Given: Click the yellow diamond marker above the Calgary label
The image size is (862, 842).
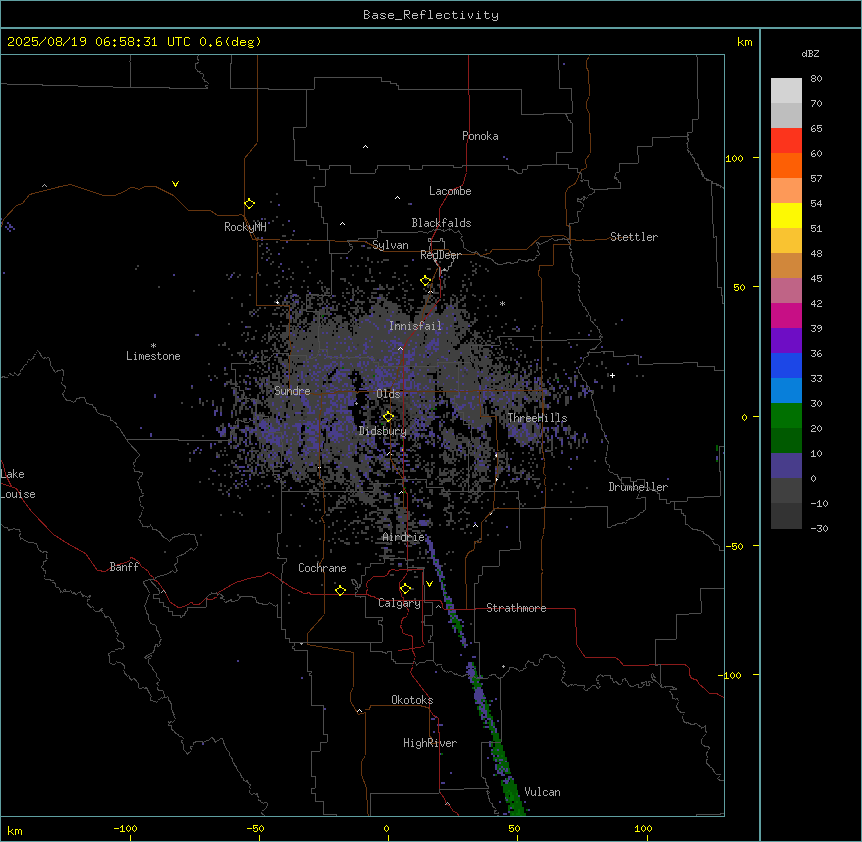Looking at the screenshot, I should 405,589.
